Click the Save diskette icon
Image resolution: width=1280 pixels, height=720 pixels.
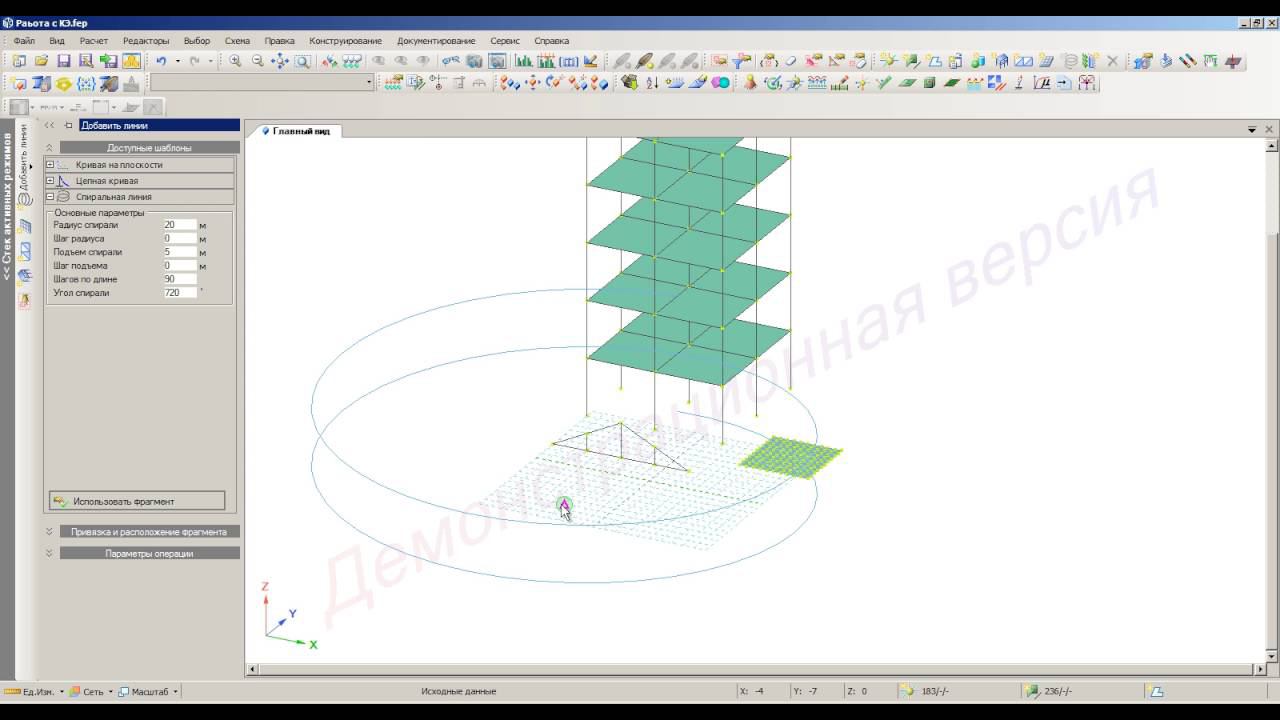tap(63, 61)
